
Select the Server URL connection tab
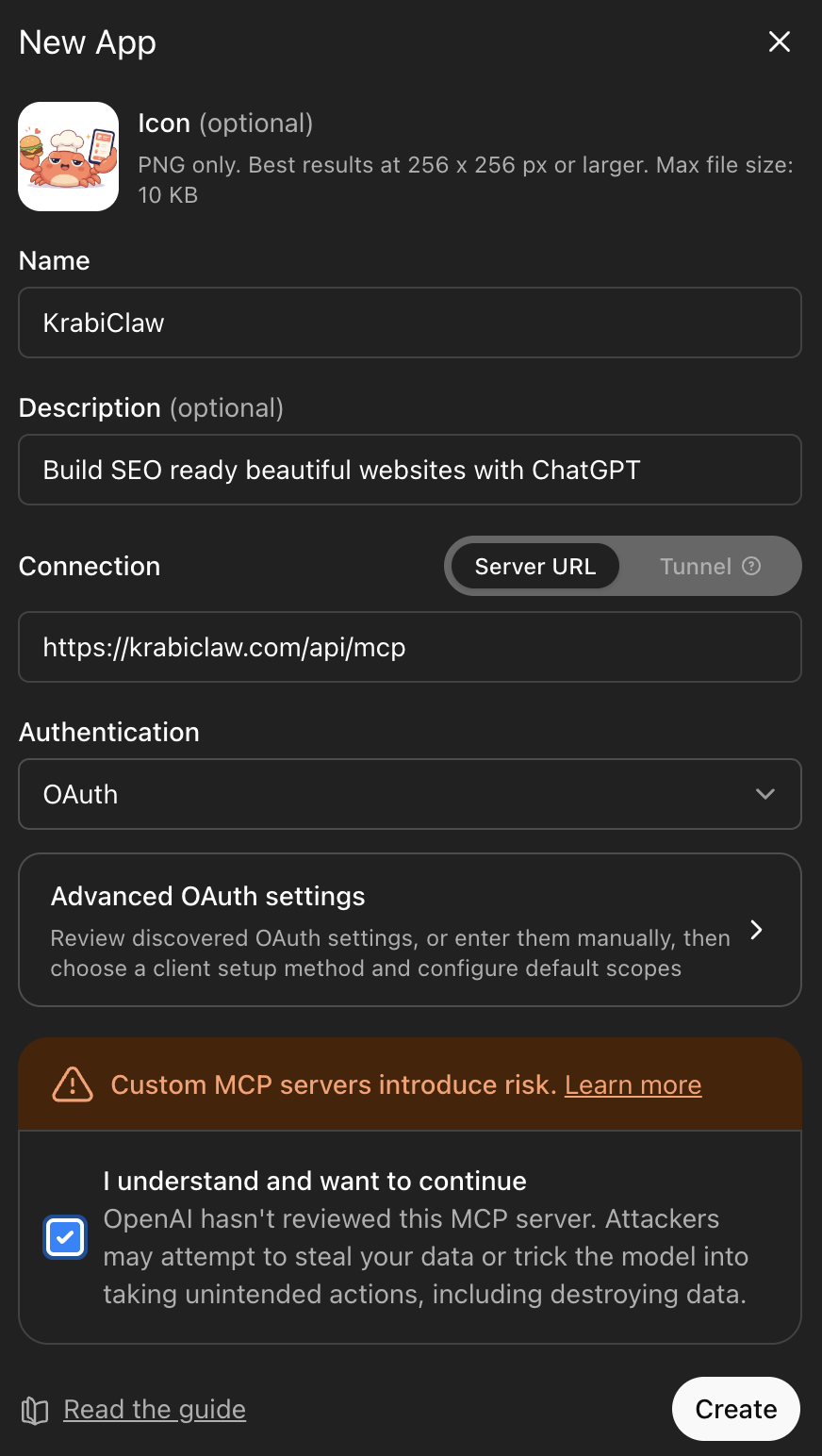(535, 566)
